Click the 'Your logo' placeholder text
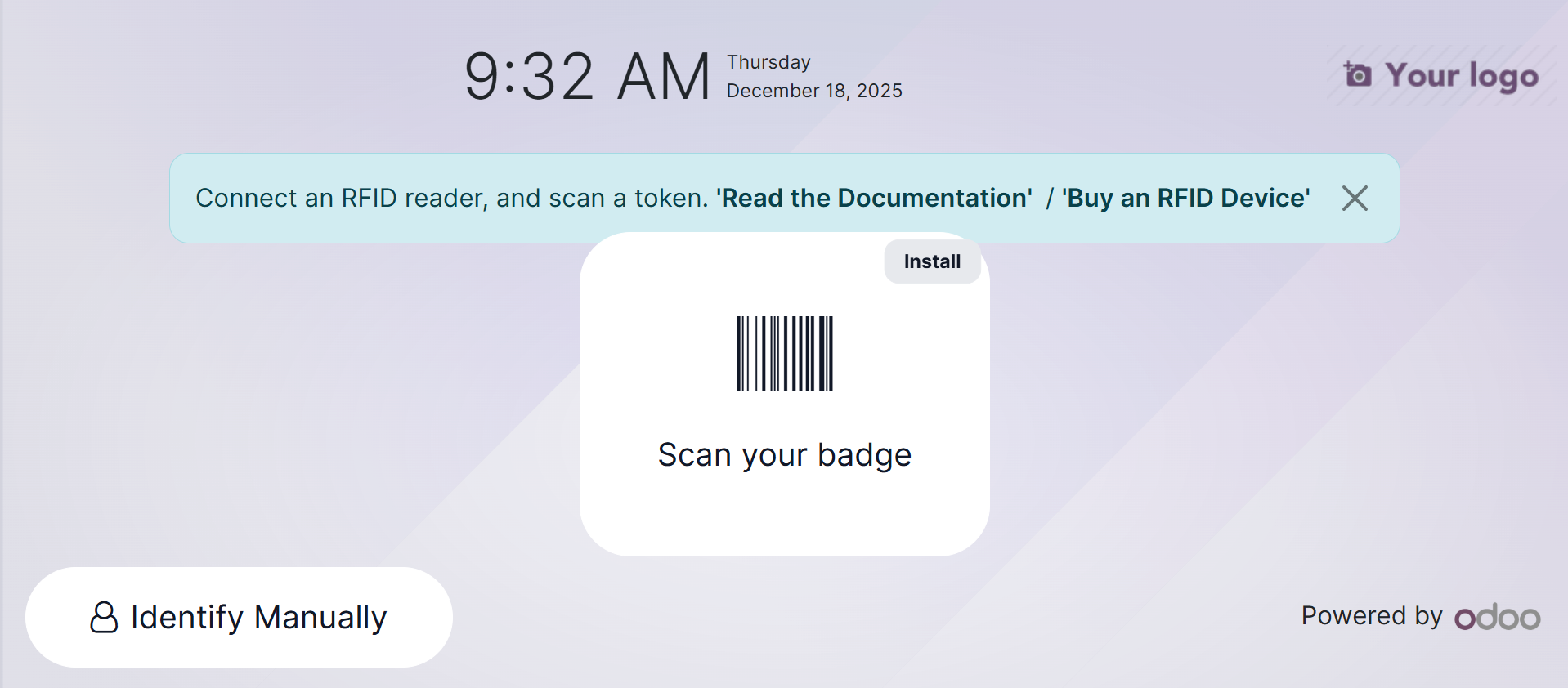The height and width of the screenshot is (688, 1568). 1461,75
